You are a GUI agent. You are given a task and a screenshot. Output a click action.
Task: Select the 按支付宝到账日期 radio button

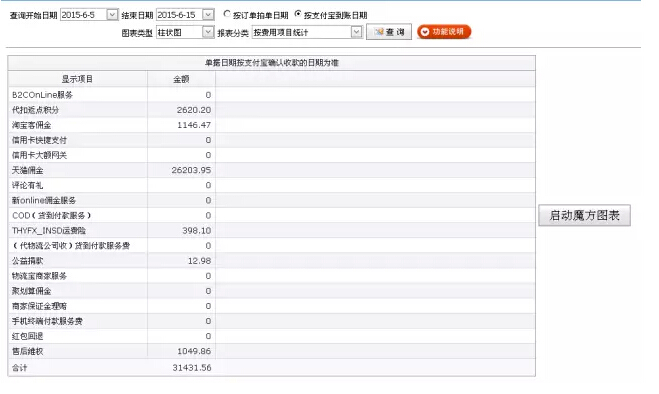298,14
